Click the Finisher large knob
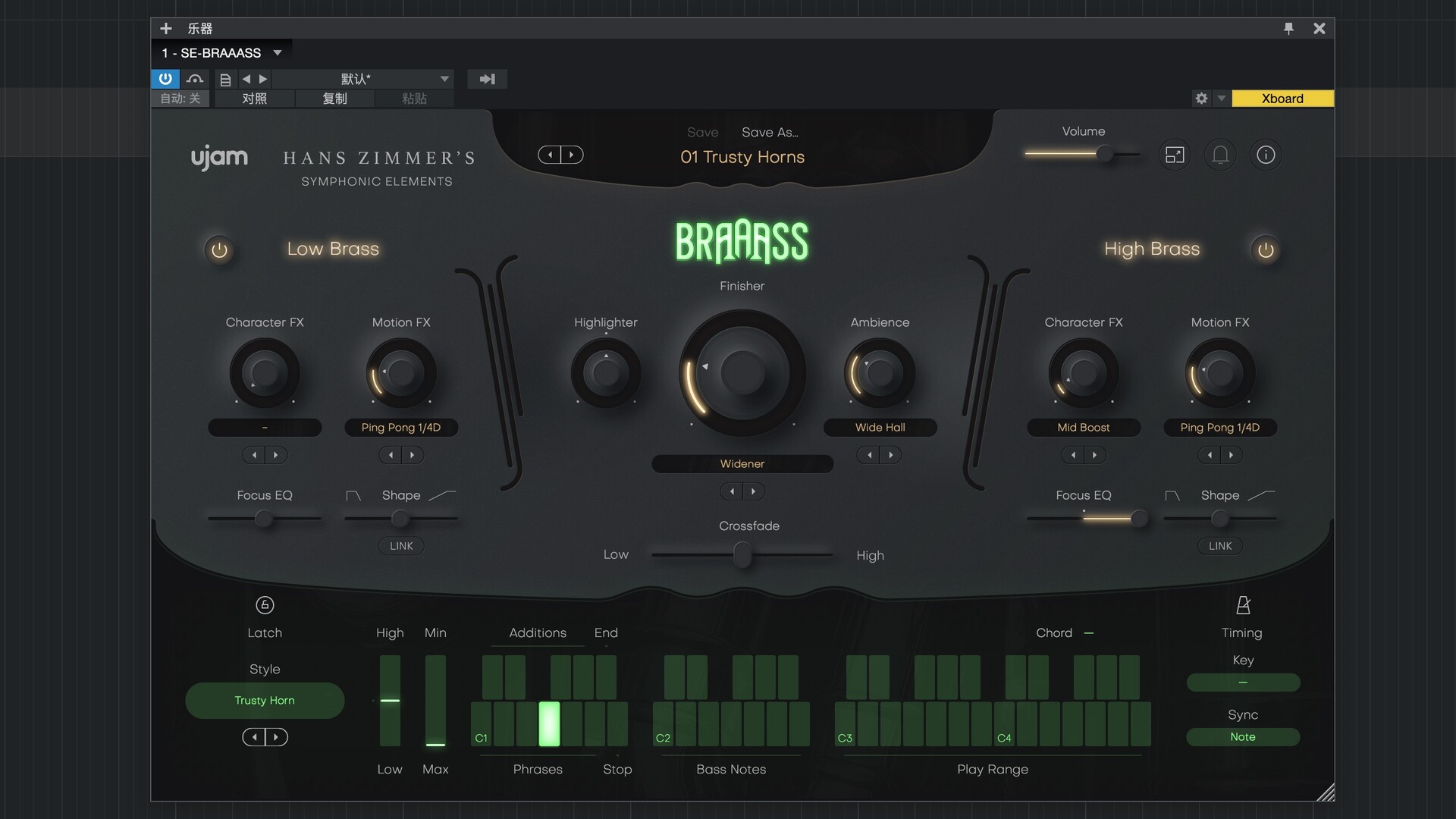1456x819 pixels. 742,372
